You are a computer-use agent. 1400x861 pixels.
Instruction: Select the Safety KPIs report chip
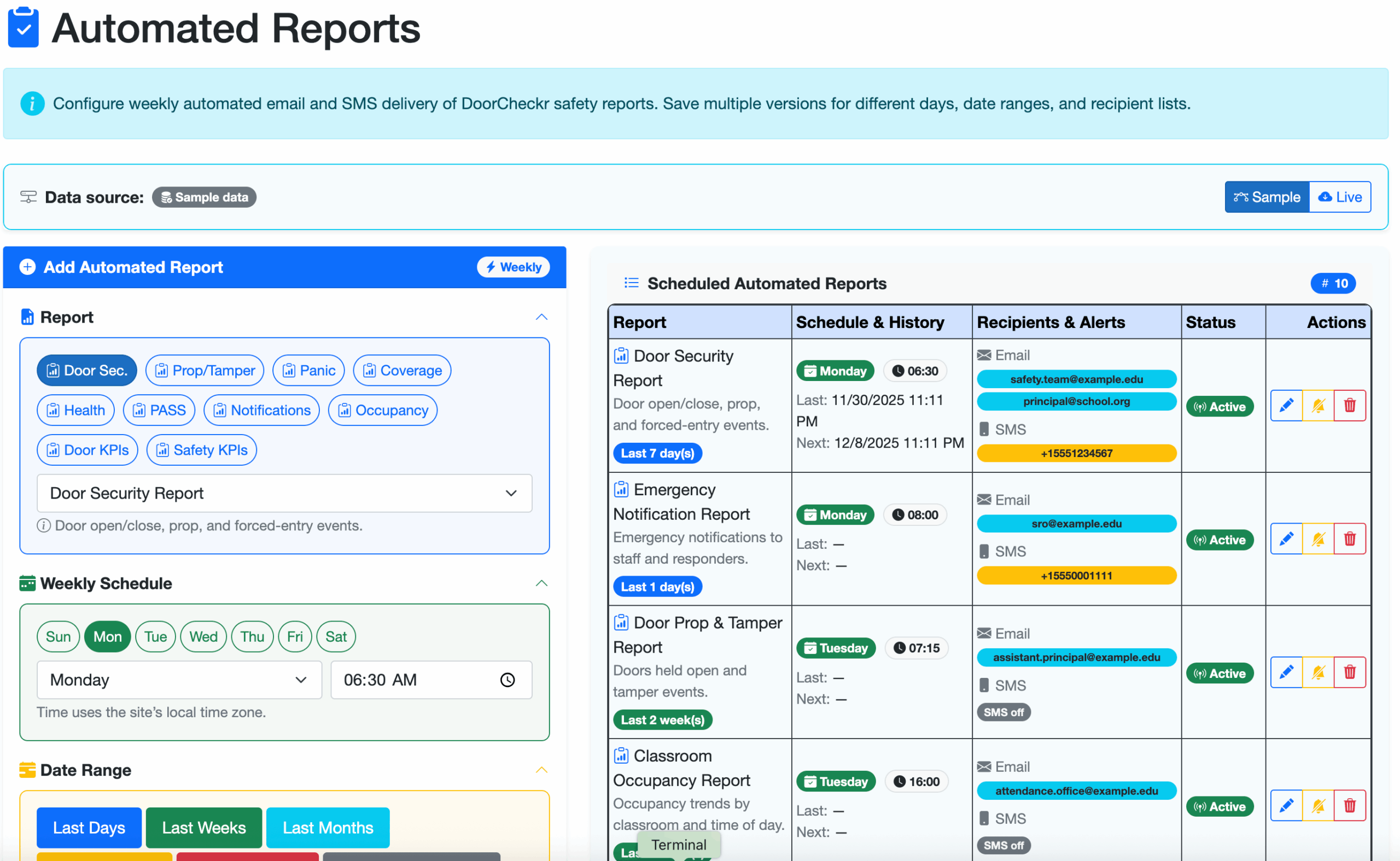202,450
